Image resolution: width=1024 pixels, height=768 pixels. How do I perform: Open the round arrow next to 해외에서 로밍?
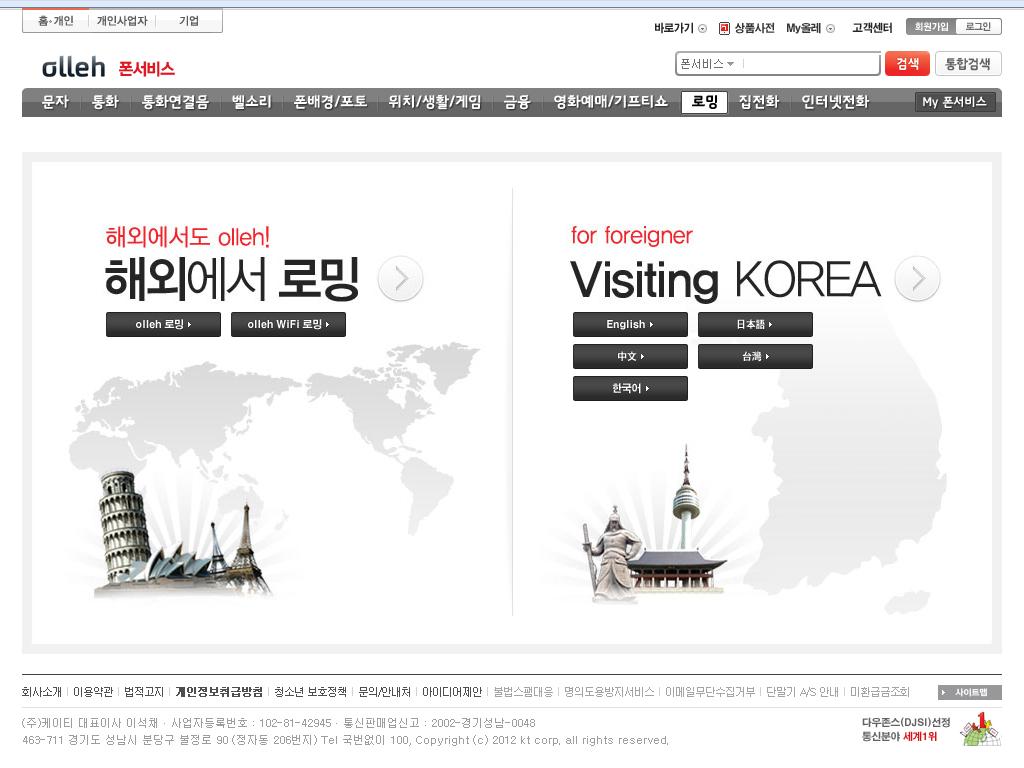pos(400,278)
